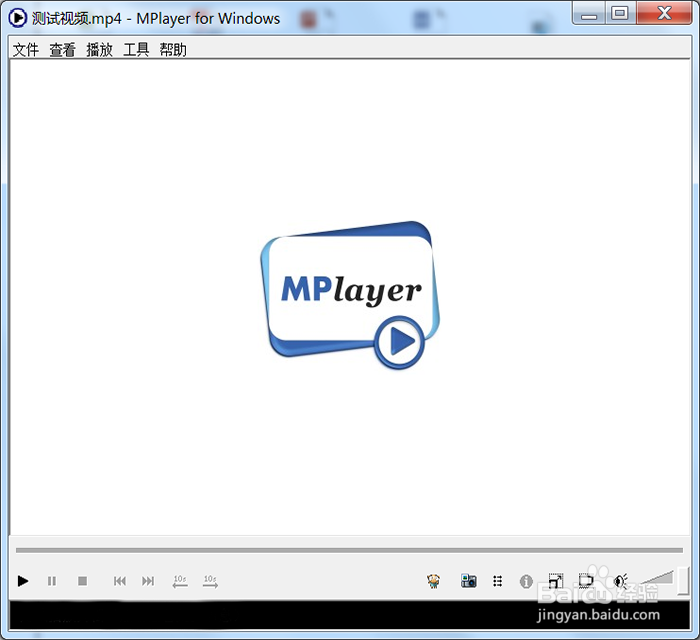
Task: Close the MPlayer window
Action: coord(664,13)
